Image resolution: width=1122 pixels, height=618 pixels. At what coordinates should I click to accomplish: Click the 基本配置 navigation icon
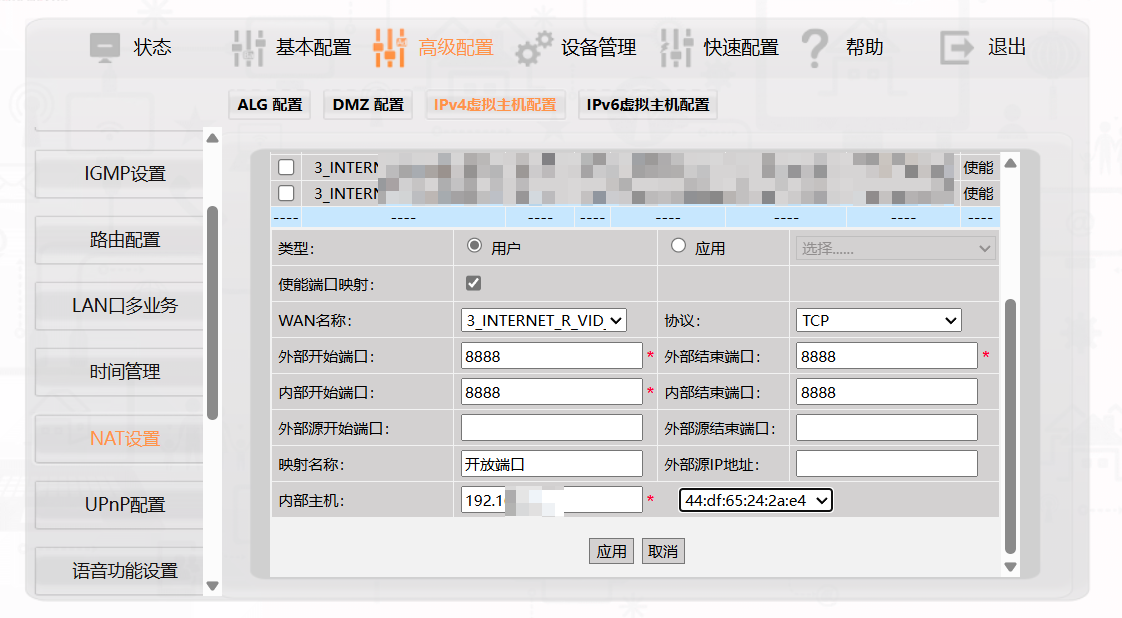[x=247, y=46]
